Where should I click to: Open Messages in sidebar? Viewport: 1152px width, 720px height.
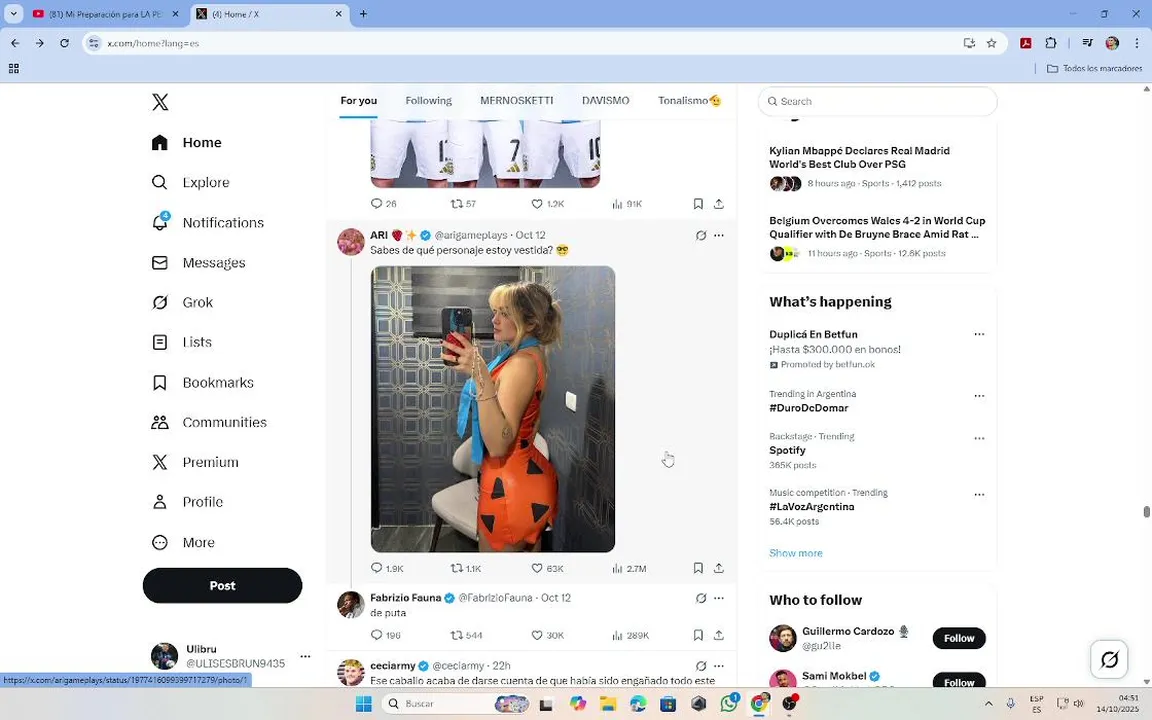(198, 262)
